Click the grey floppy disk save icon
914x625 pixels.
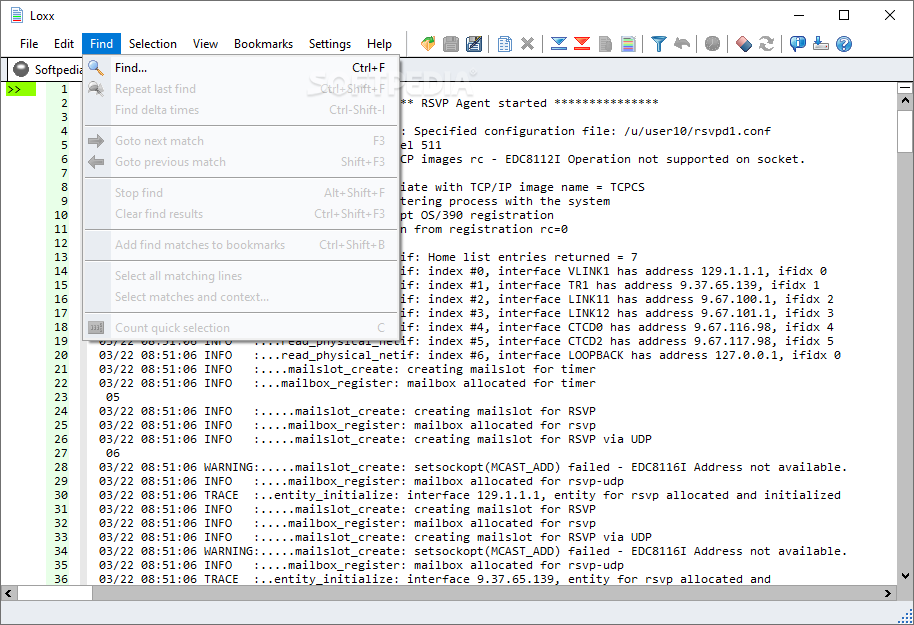click(x=451, y=44)
